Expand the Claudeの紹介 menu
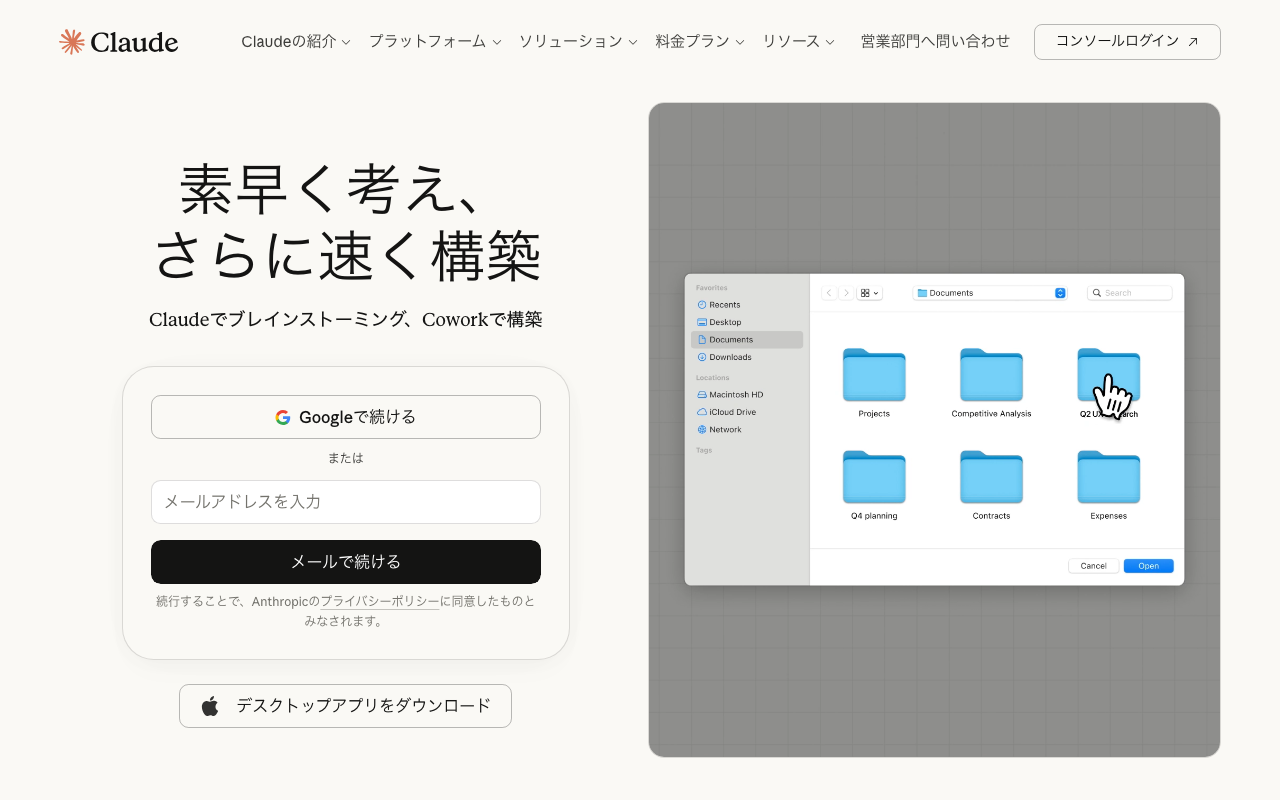Screen dimensions: 1280x800 pyautogui.click(x=296, y=42)
